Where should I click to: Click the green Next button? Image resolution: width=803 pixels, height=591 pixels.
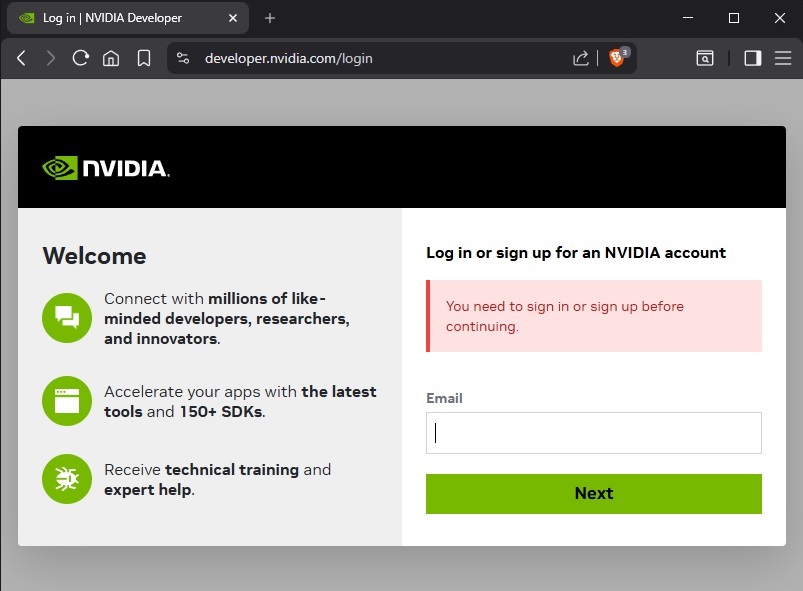tap(594, 494)
